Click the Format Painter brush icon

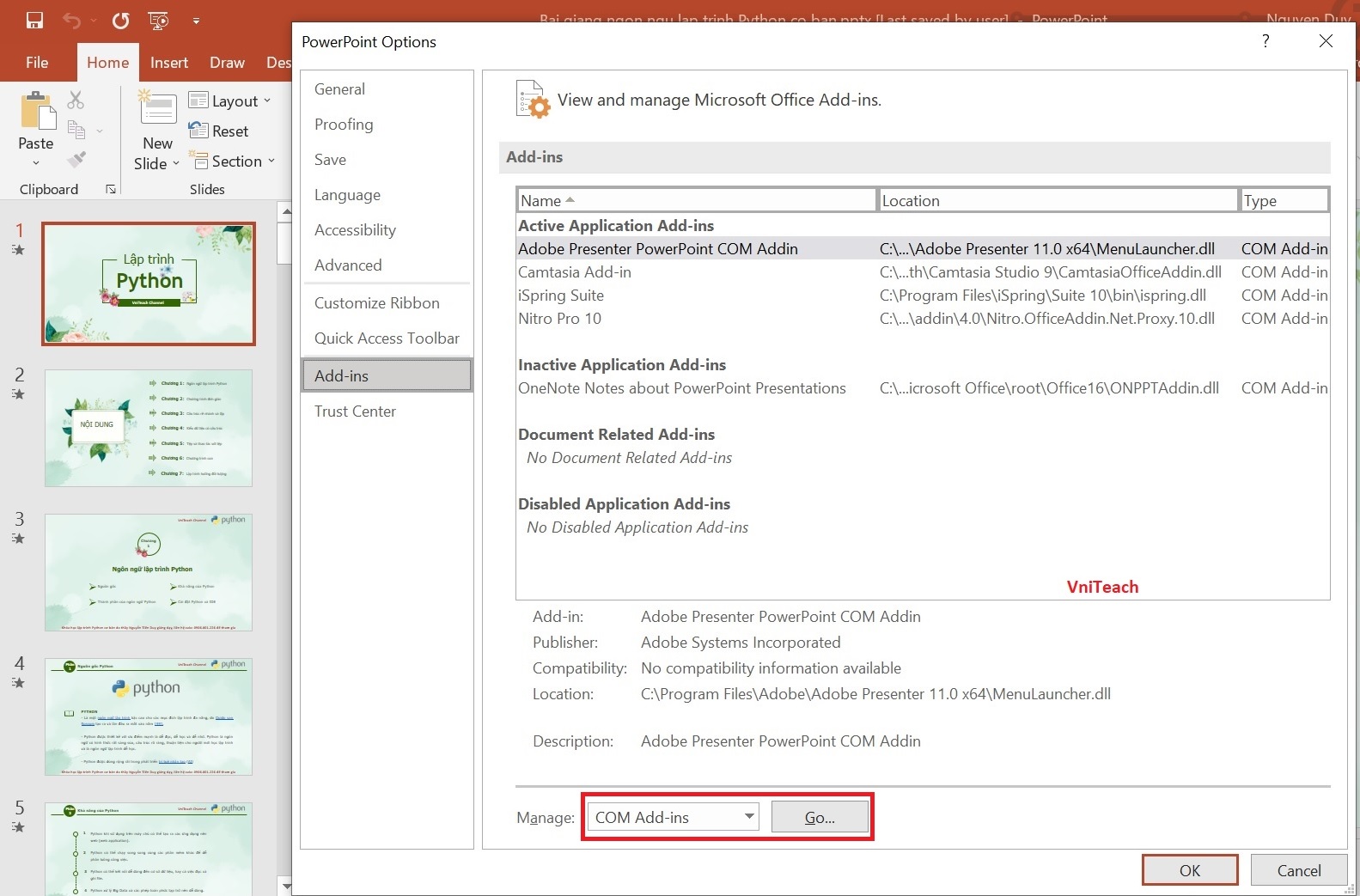point(76,160)
